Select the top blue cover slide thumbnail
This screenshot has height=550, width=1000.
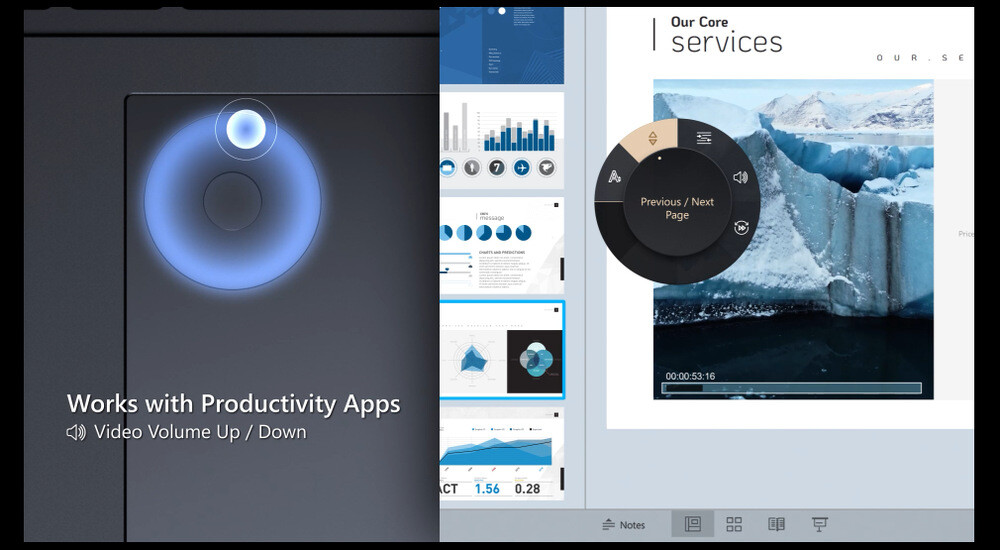coord(501,45)
